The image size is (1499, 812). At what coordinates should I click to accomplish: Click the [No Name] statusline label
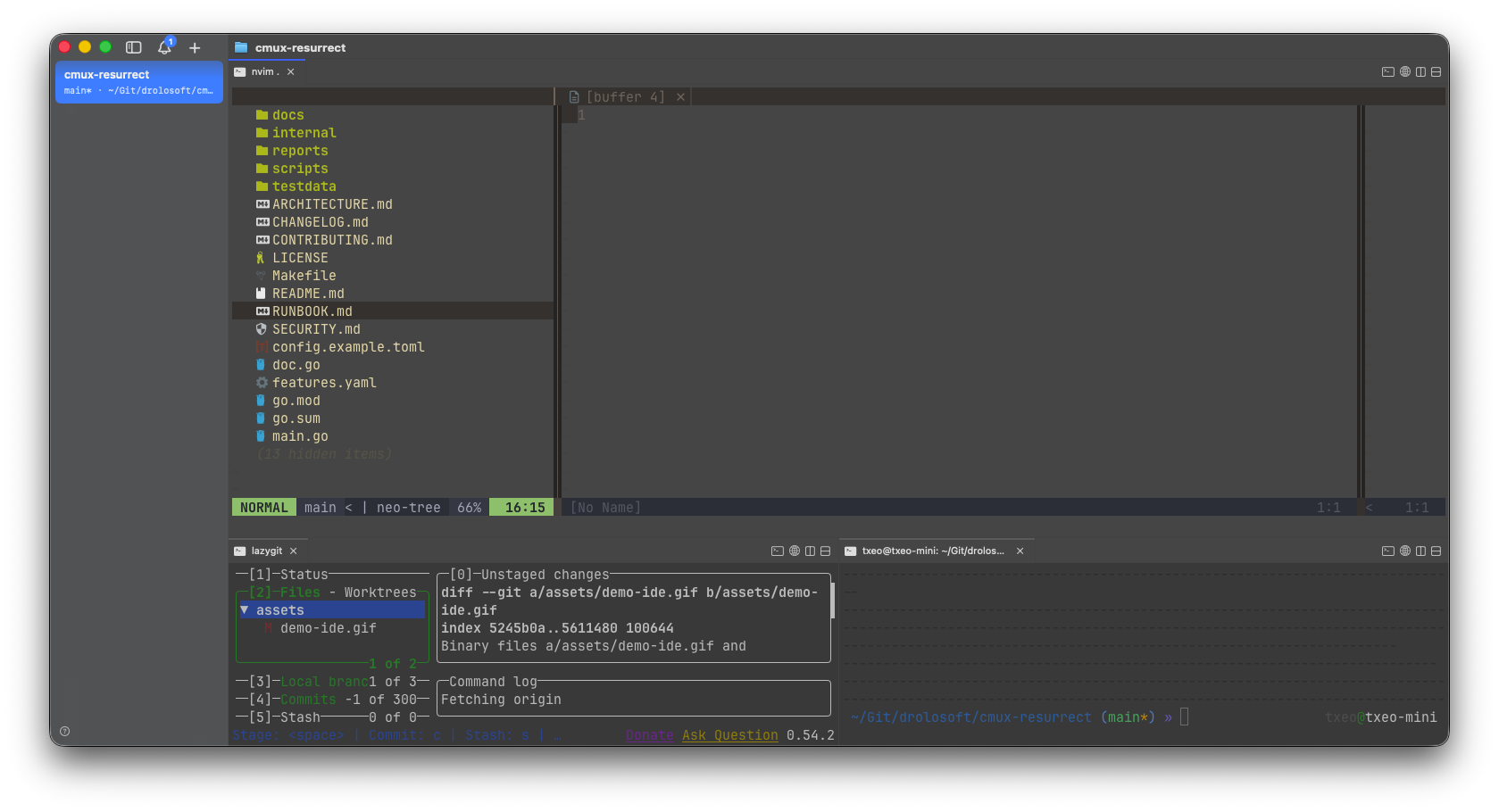click(x=605, y=508)
